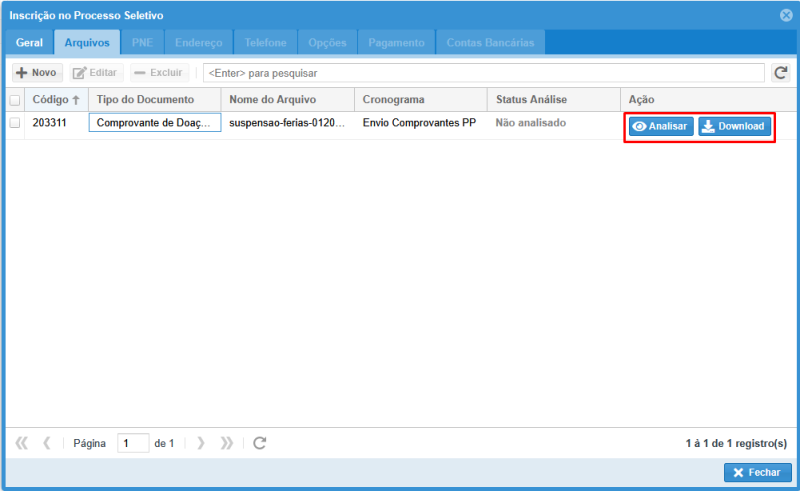Screen dimensions: 800x491
Task: Tick the select-all checkbox in header
Action: pos(15,100)
